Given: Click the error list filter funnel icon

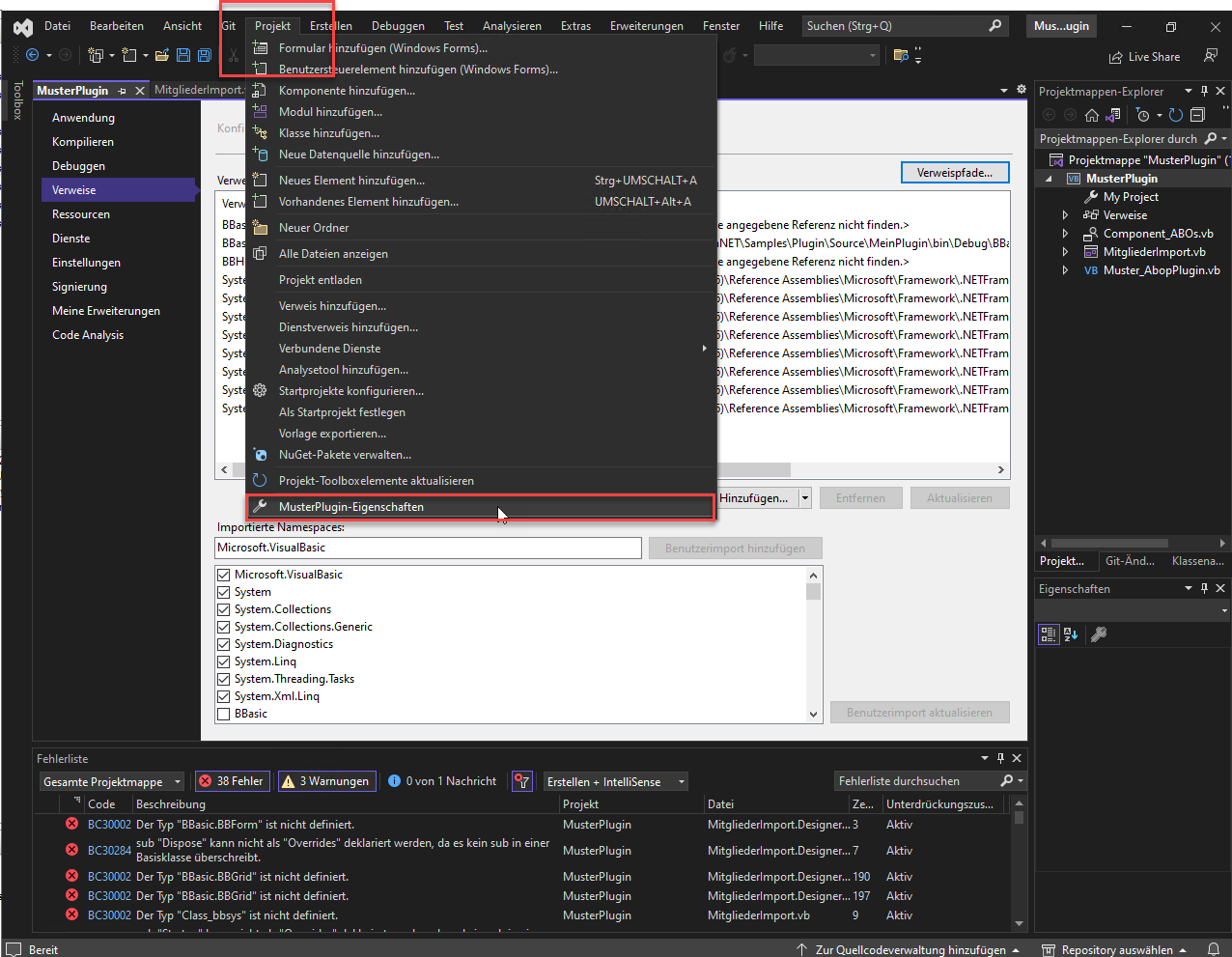Looking at the screenshot, I should pos(521,781).
